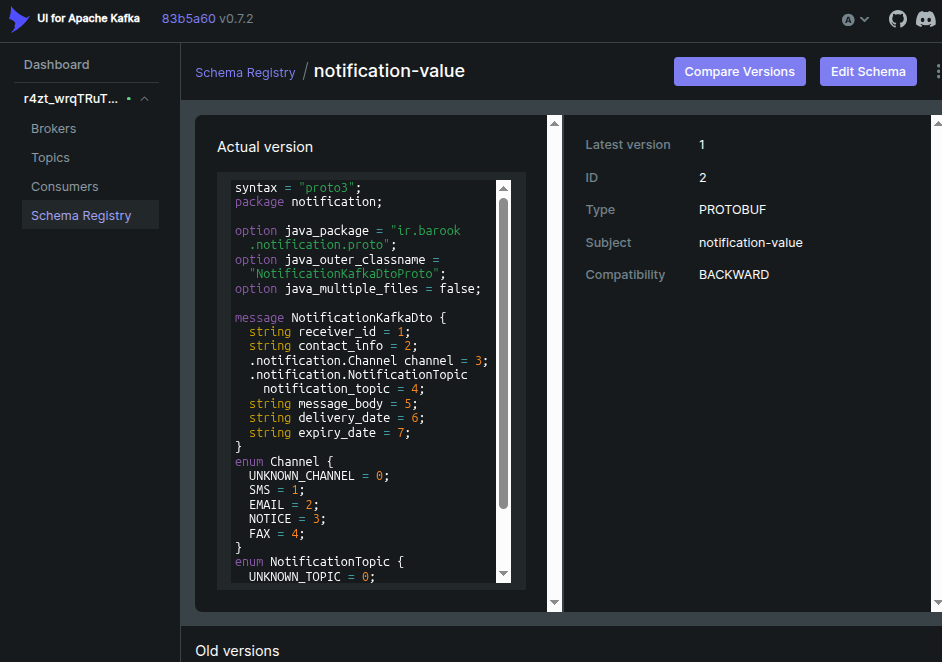This screenshot has width=942, height=662.
Task: Open the user account menu dropdown
Action: coord(855,20)
